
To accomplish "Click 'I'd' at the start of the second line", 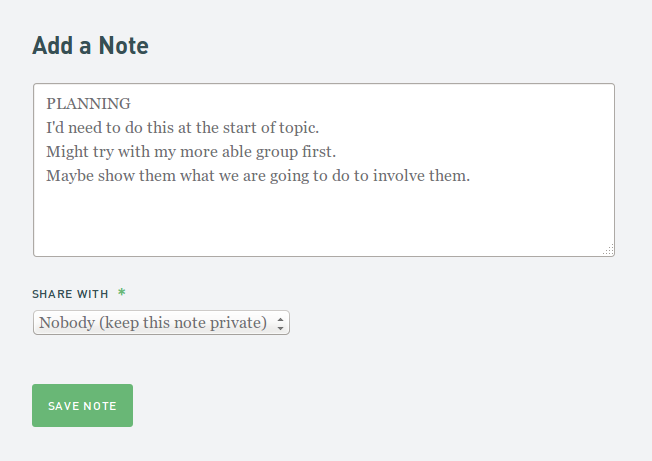I will [x=56, y=128].
